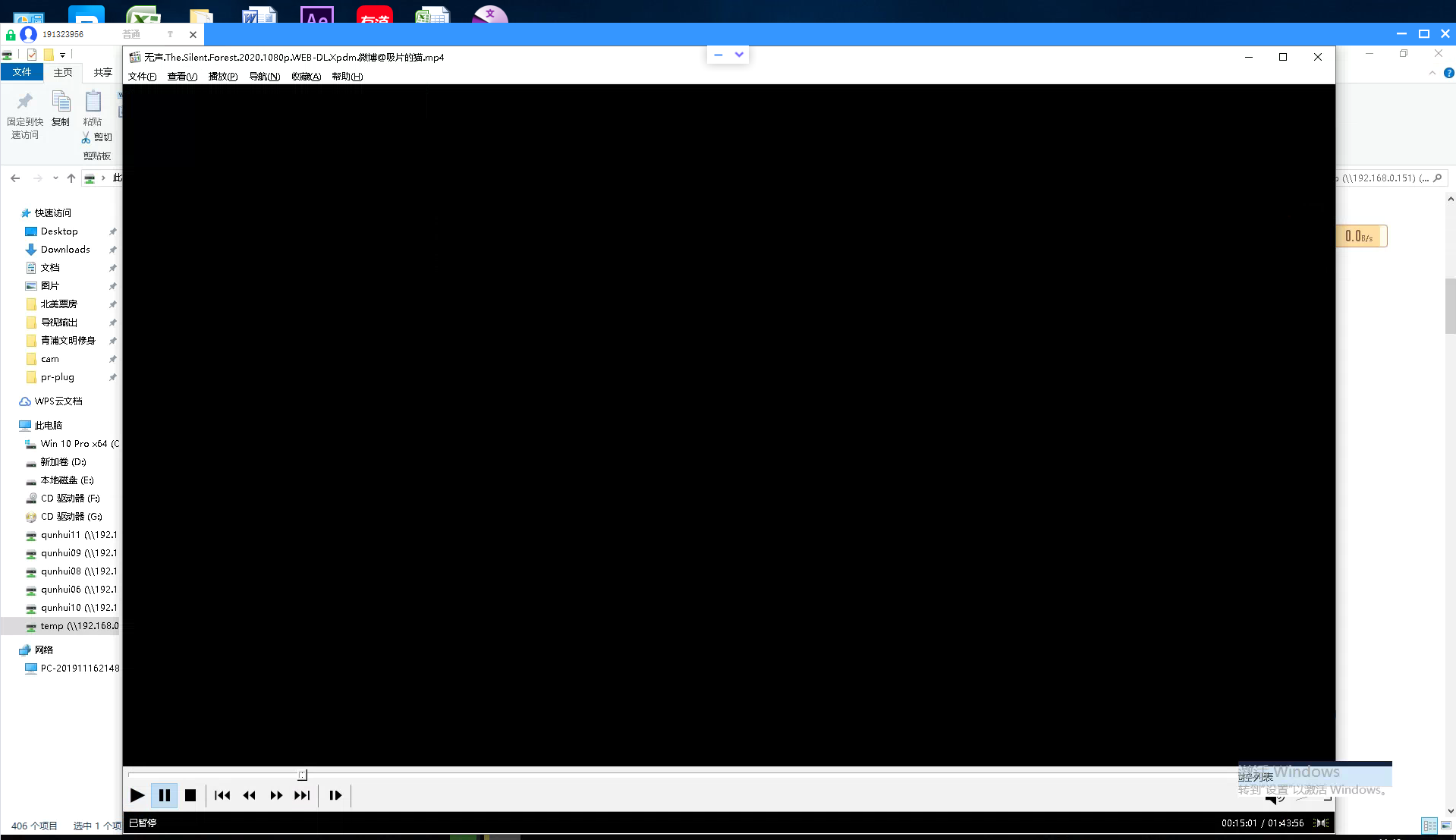Open the Explorer quick access toolbar dropdown

point(63,55)
